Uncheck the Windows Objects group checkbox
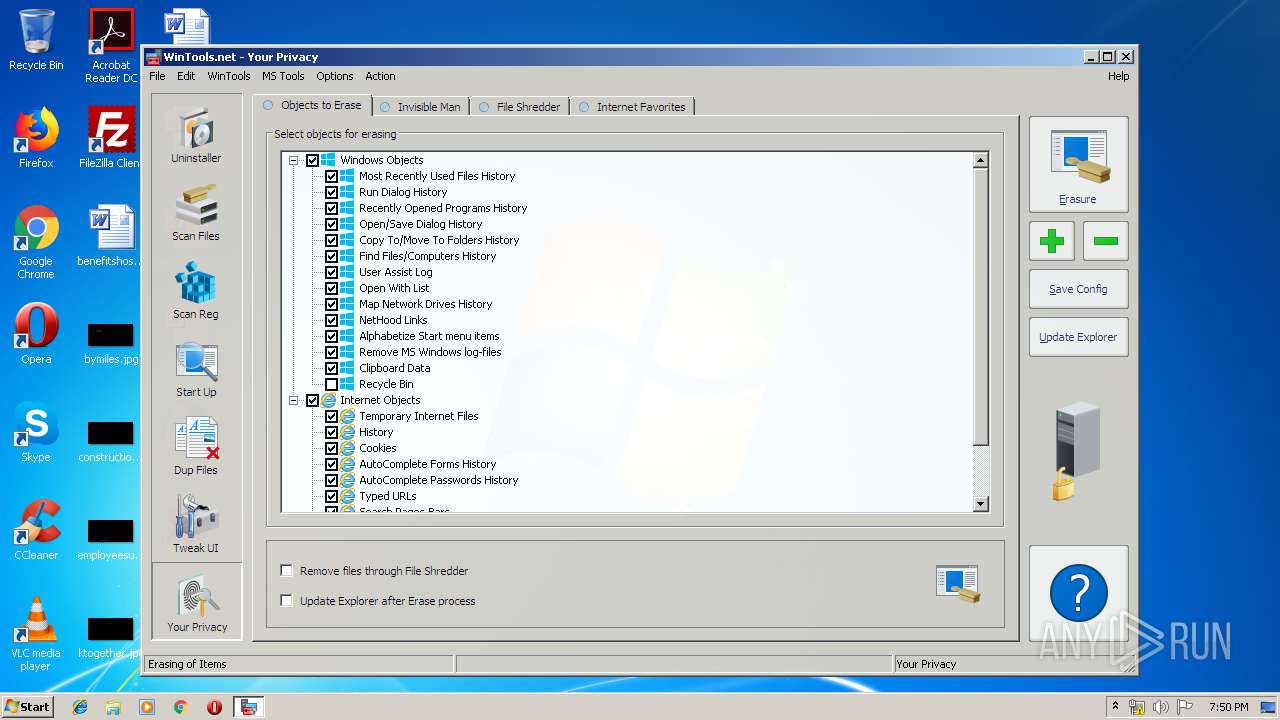The height and width of the screenshot is (720, 1280). click(x=312, y=160)
